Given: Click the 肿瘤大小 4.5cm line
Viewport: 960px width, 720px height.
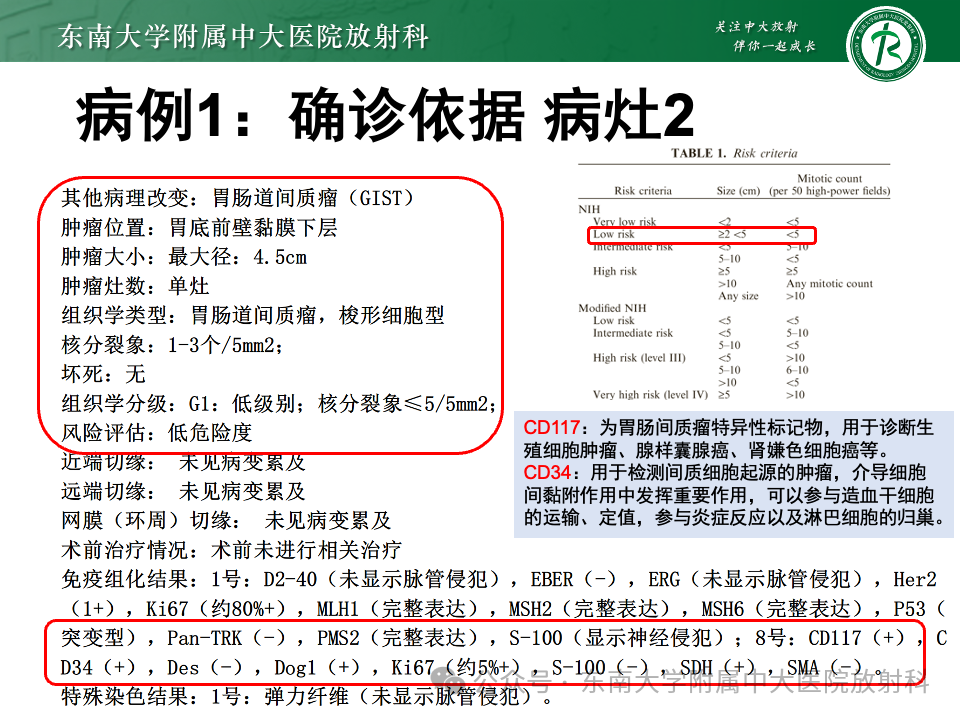Looking at the screenshot, I should tap(184, 257).
